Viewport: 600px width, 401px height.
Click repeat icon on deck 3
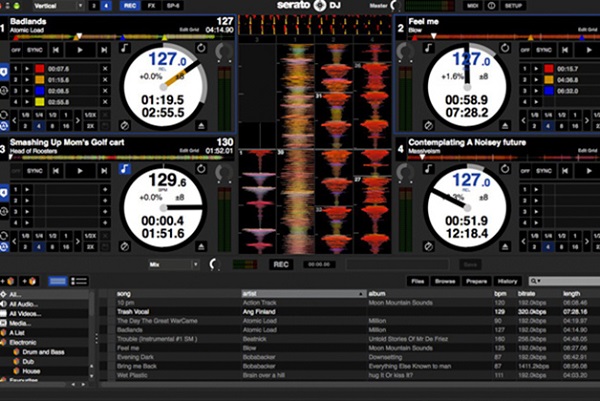[x=201, y=169]
